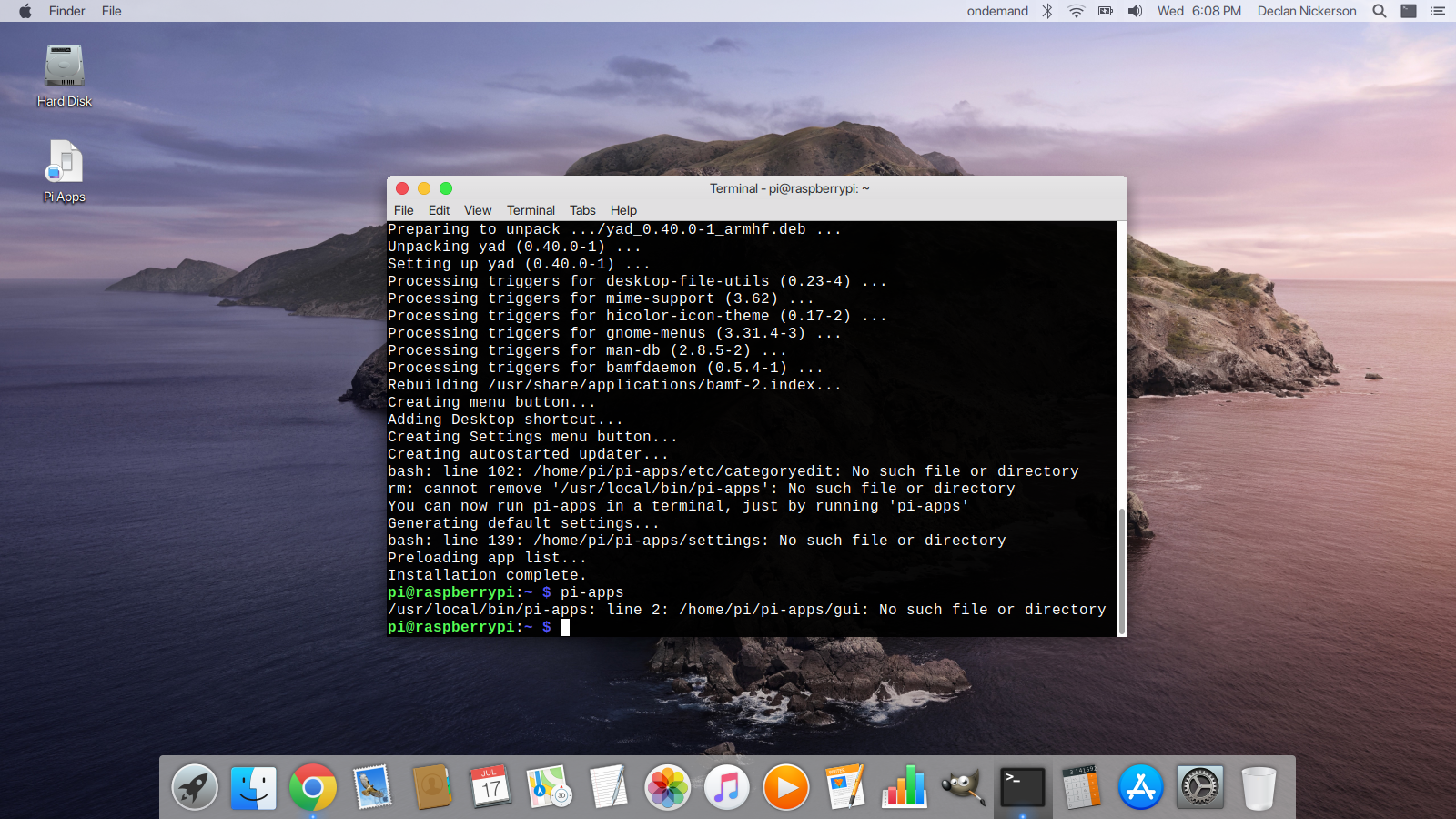Open the Terminal's Tabs menu

pos(582,210)
